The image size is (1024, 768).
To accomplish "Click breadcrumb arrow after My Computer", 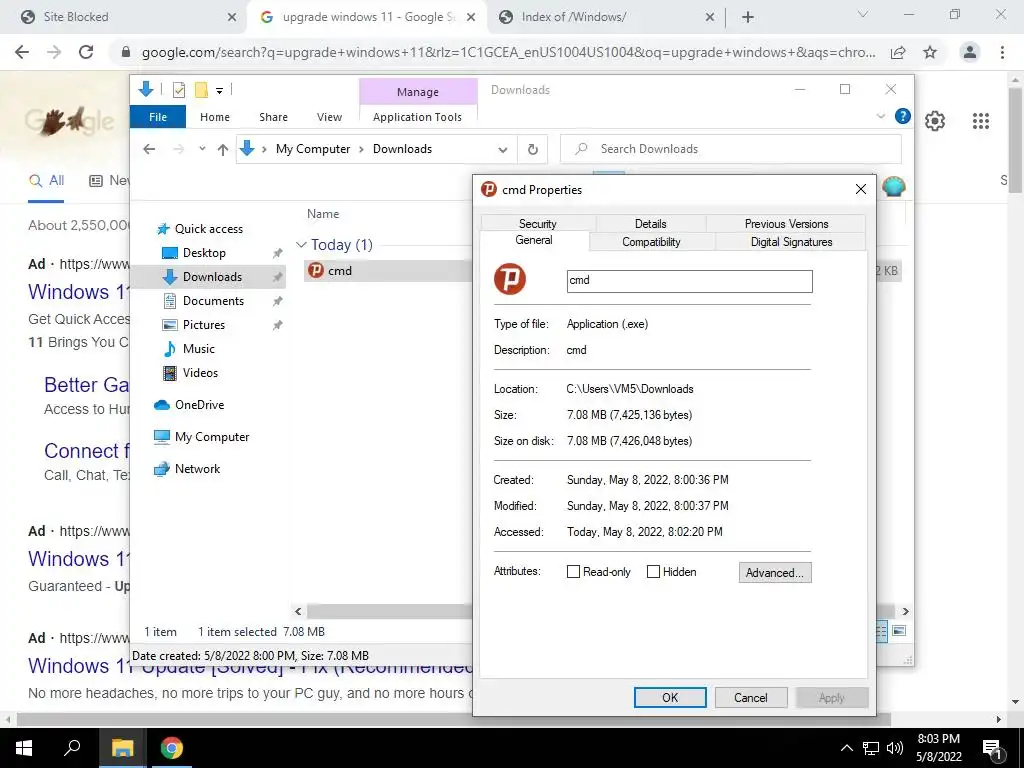I will point(361,150).
